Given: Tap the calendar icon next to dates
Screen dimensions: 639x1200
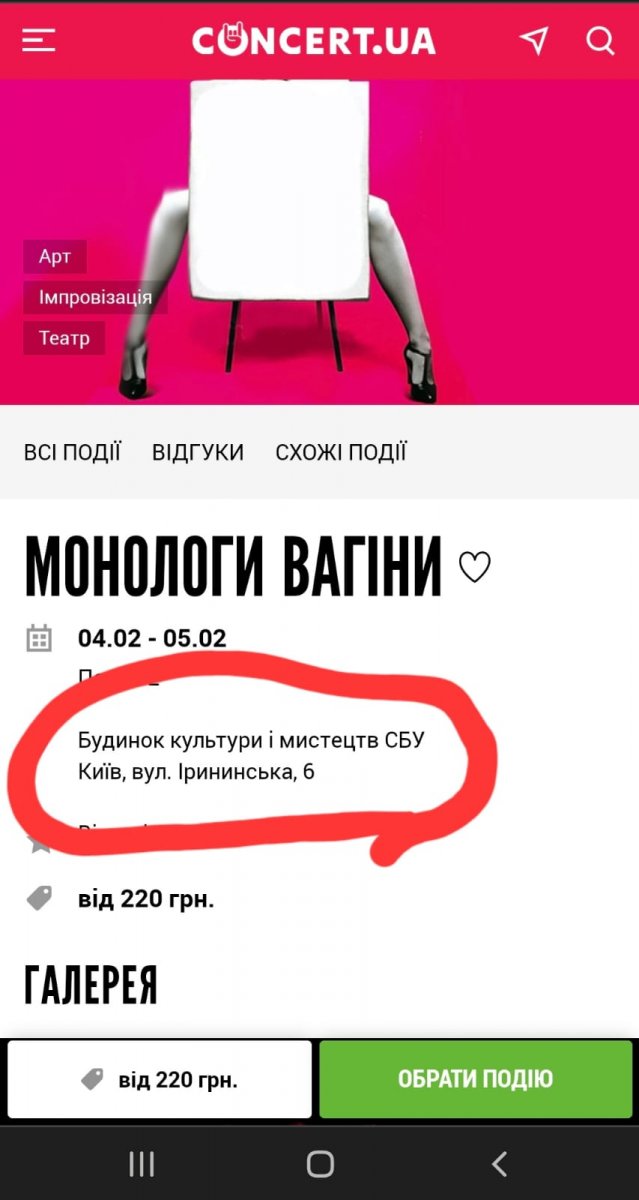Looking at the screenshot, I should tap(39, 638).
